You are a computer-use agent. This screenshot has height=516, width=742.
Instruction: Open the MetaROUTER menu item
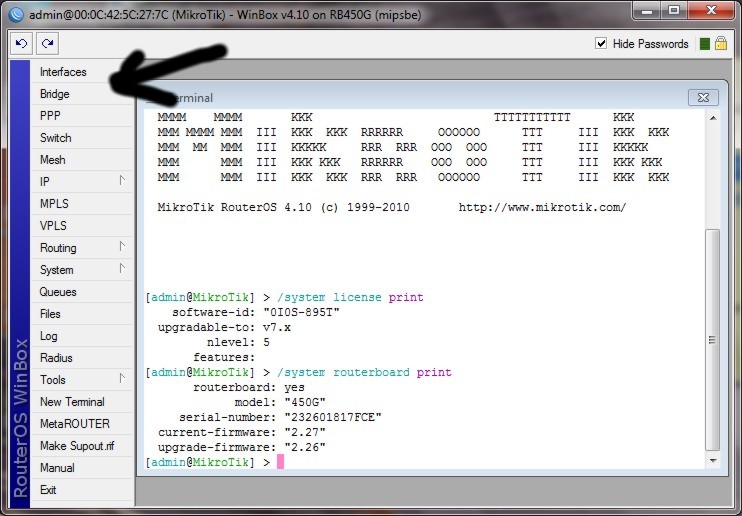pos(82,424)
